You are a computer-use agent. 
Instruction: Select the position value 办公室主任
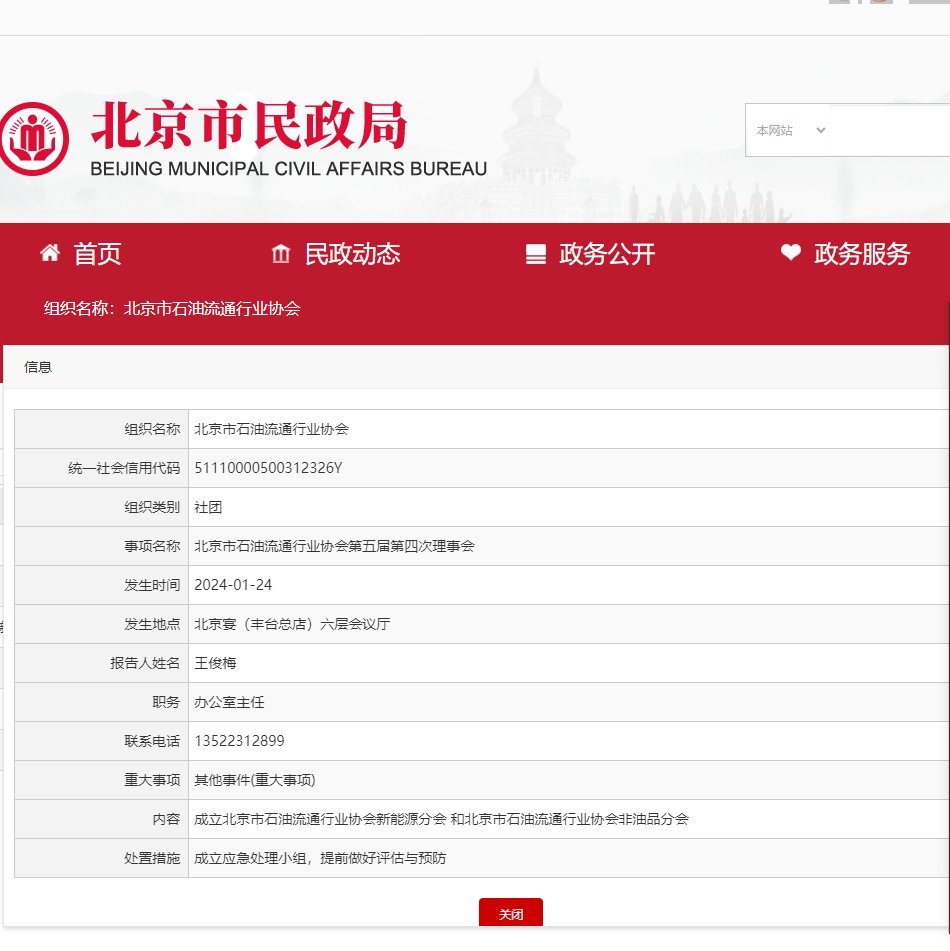pyautogui.click(x=229, y=702)
